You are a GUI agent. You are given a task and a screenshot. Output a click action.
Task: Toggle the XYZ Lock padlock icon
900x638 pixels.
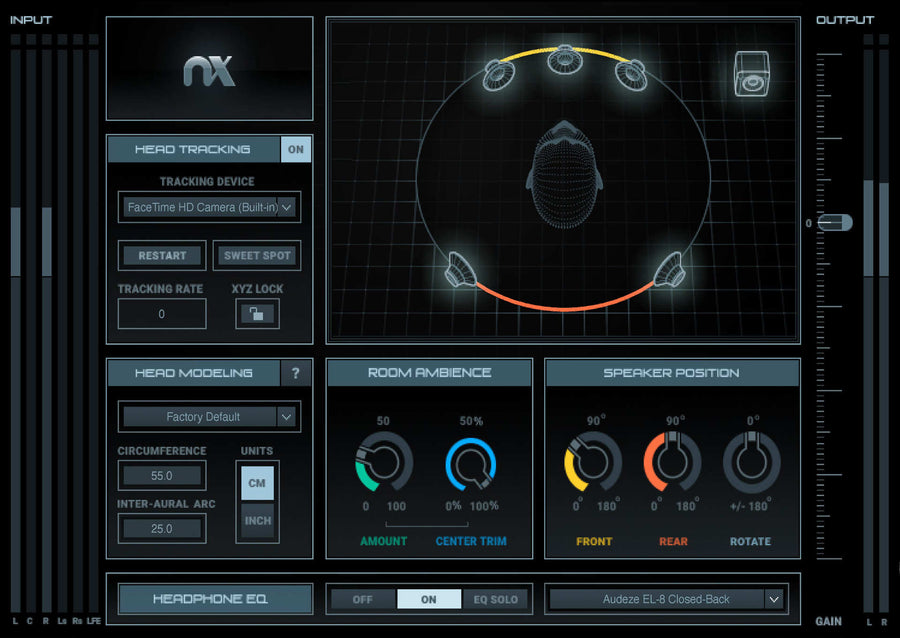point(257,313)
